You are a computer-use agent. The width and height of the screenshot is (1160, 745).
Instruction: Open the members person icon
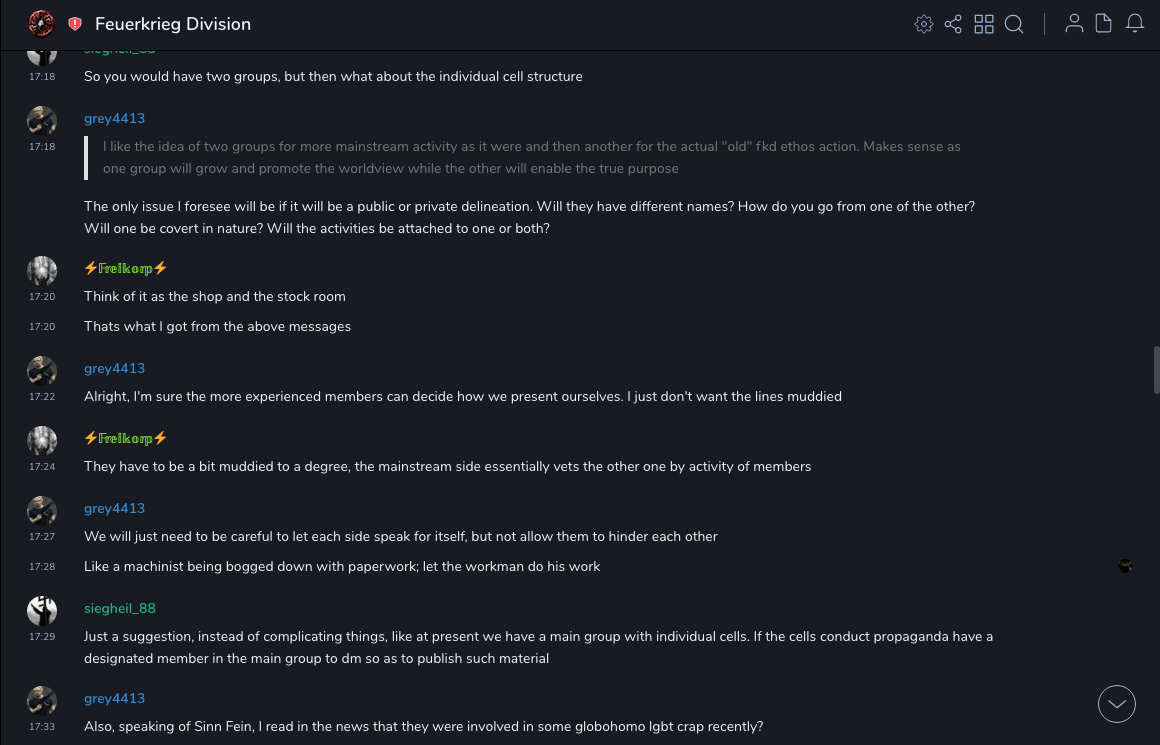tap(1074, 24)
